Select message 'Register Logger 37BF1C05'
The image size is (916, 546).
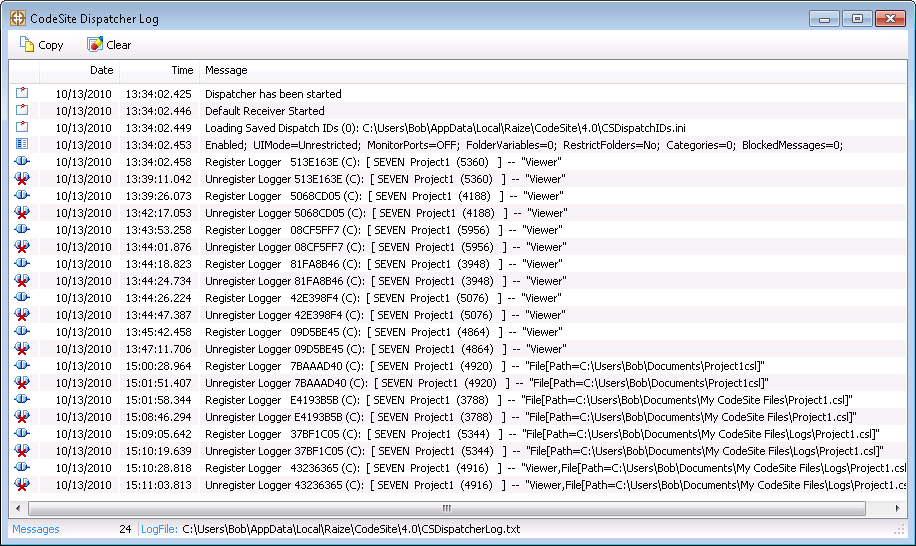(x=542, y=434)
